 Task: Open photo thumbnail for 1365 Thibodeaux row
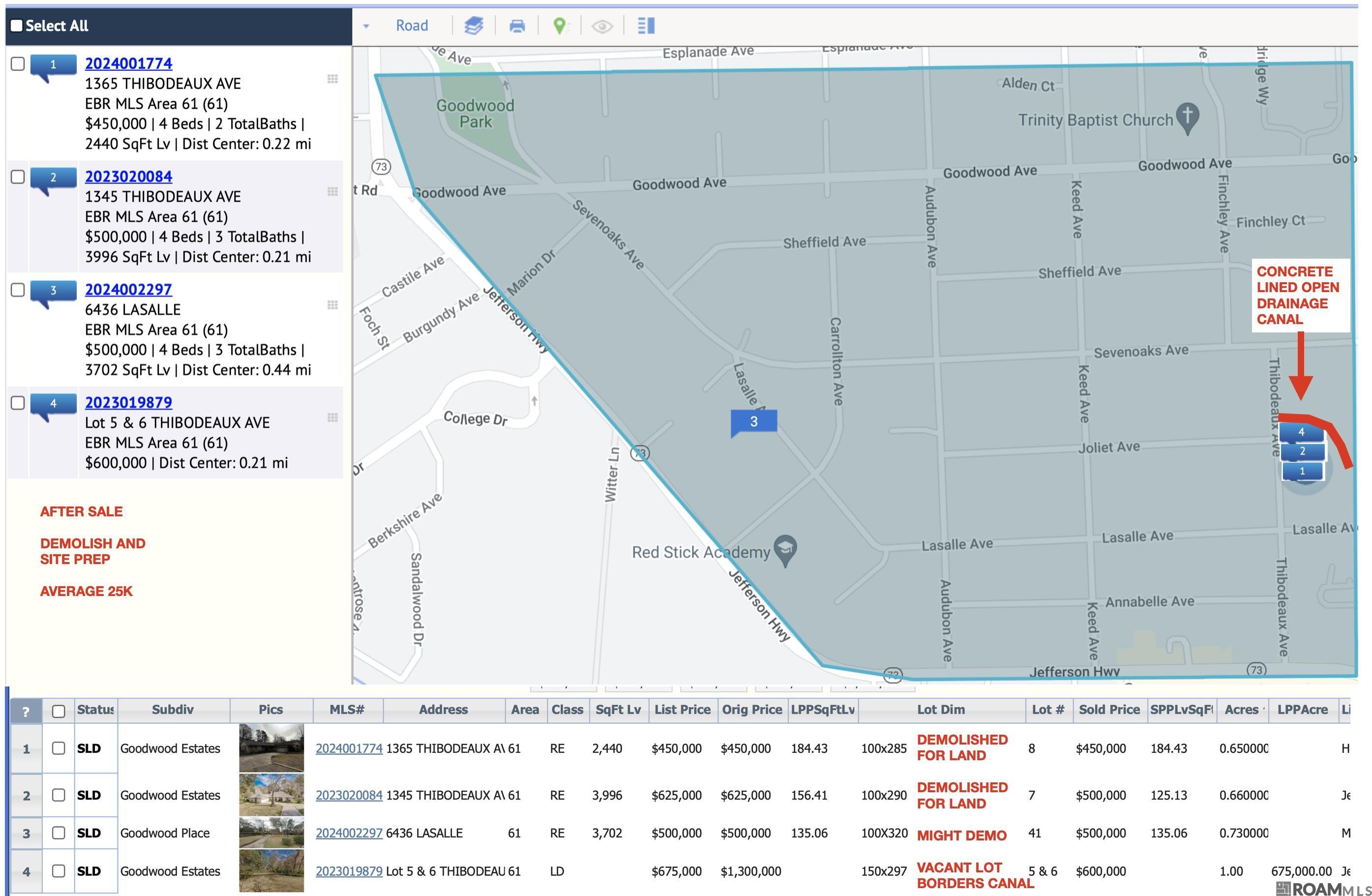(x=271, y=748)
